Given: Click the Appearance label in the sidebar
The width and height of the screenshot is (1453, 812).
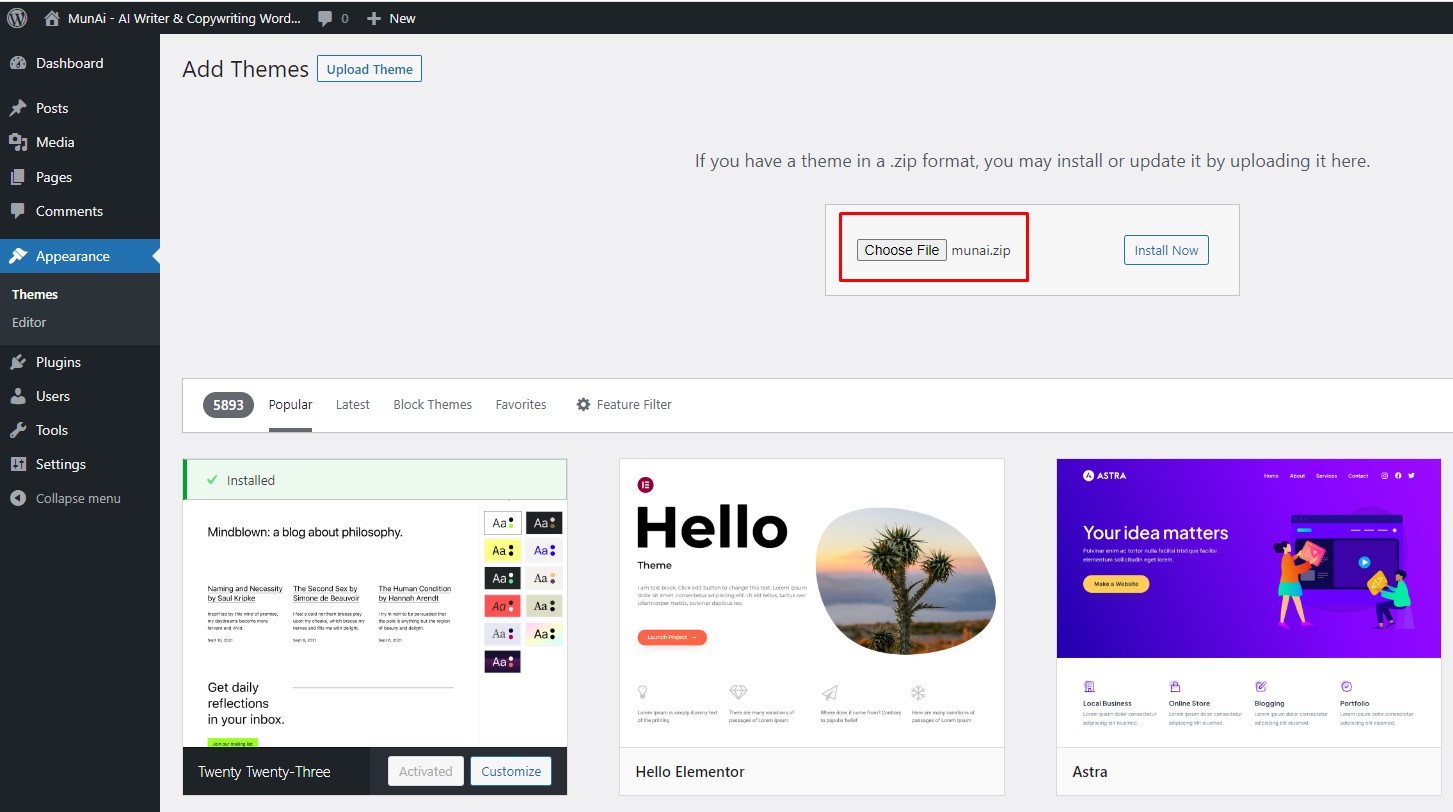Looking at the screenshot, I should (x=73, y=256).
